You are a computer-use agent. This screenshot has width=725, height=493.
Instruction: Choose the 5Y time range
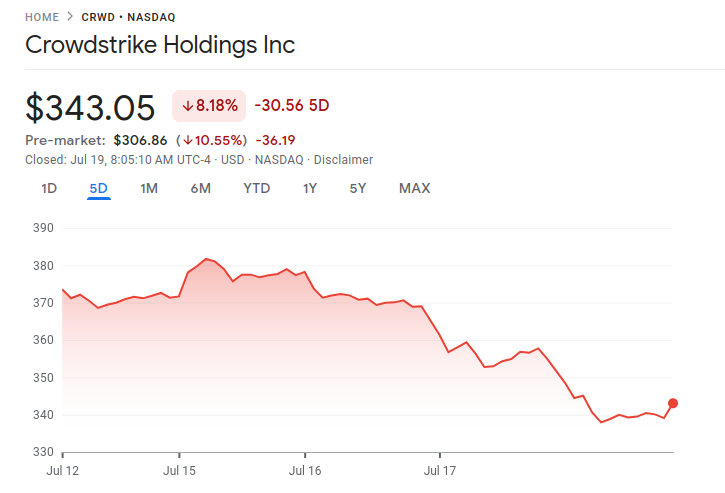[x=358, y=188]
